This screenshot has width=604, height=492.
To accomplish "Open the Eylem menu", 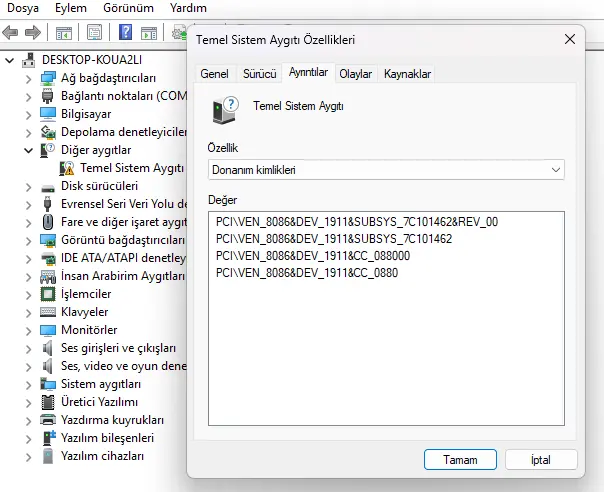I will point(70,8).
